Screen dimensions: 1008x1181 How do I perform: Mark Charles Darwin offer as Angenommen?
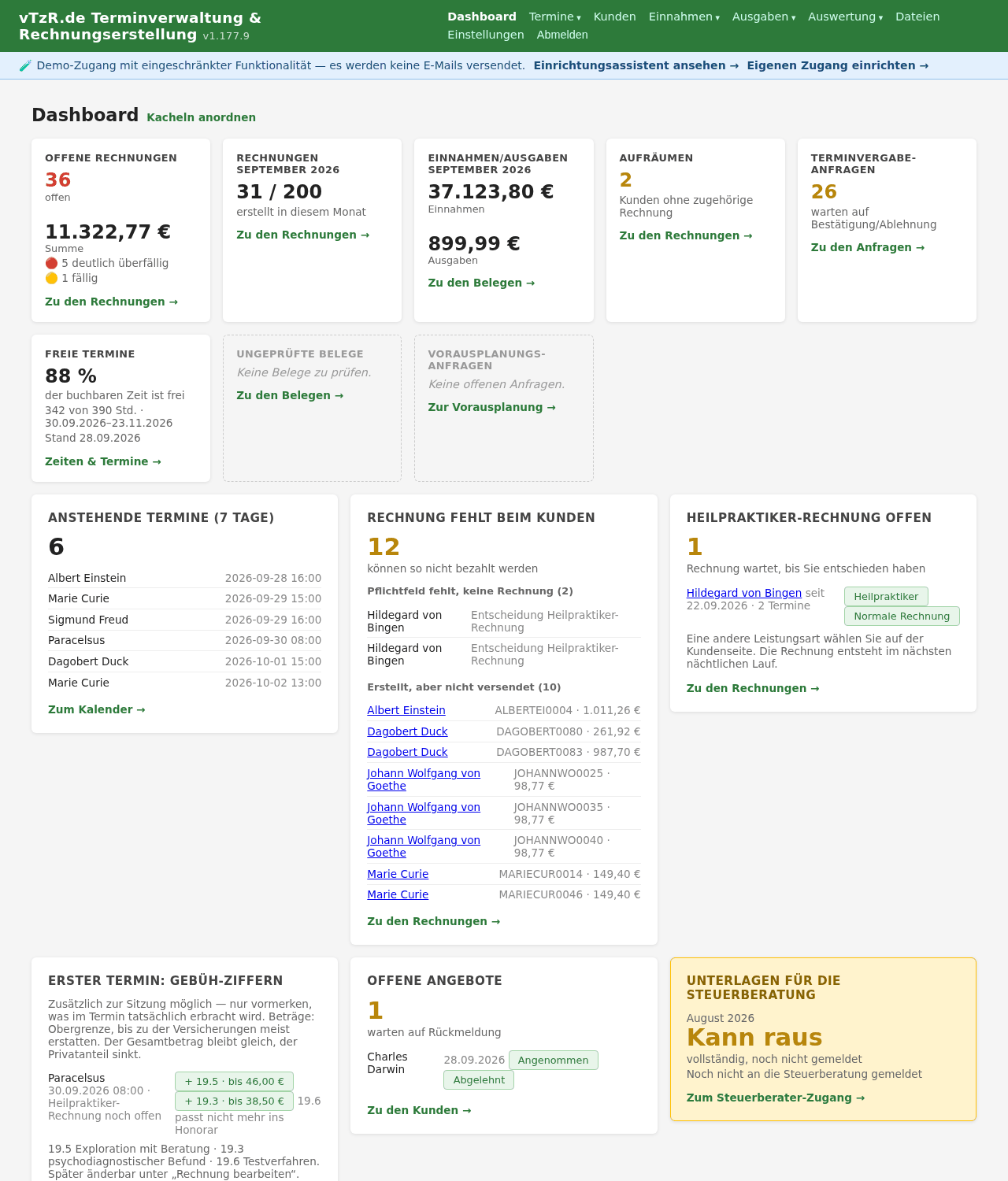554,1061
